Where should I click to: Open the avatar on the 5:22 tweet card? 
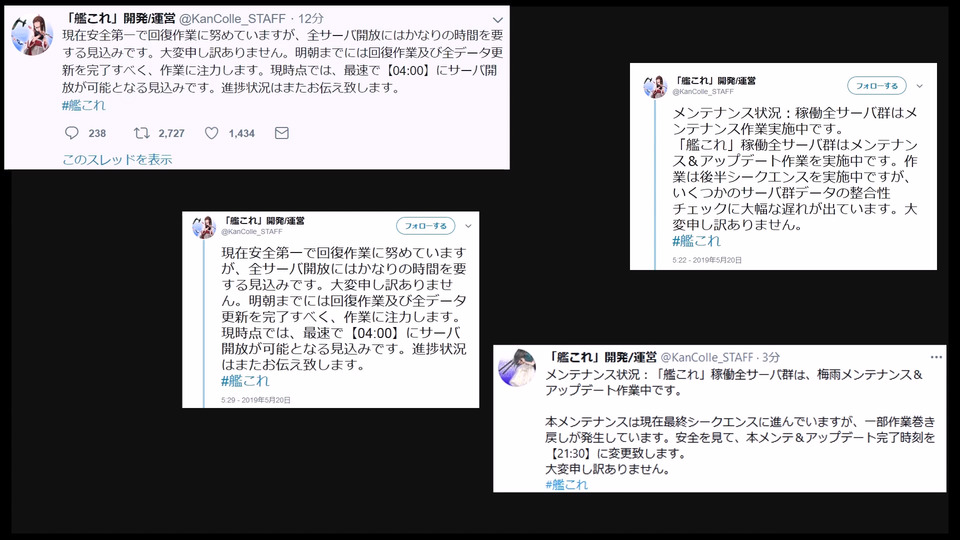coord(655,86)
